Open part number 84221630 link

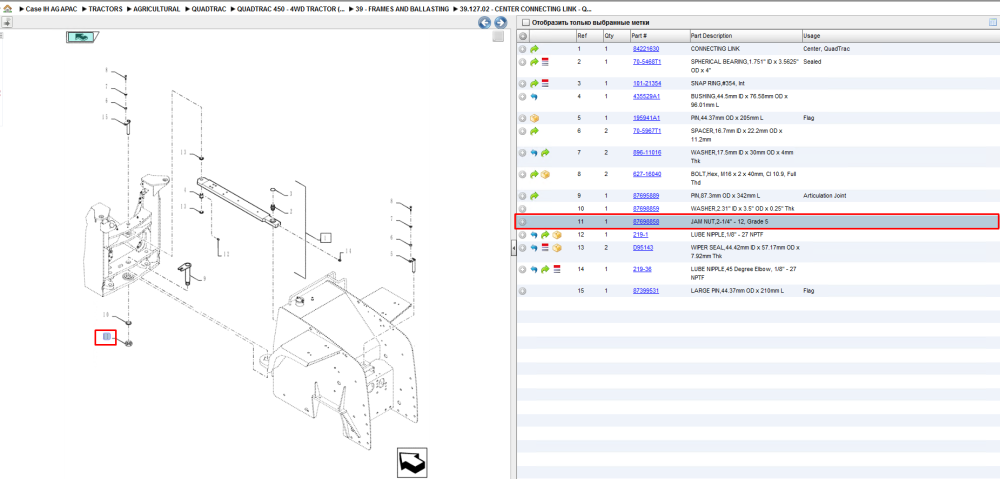(x=645, y=49)
